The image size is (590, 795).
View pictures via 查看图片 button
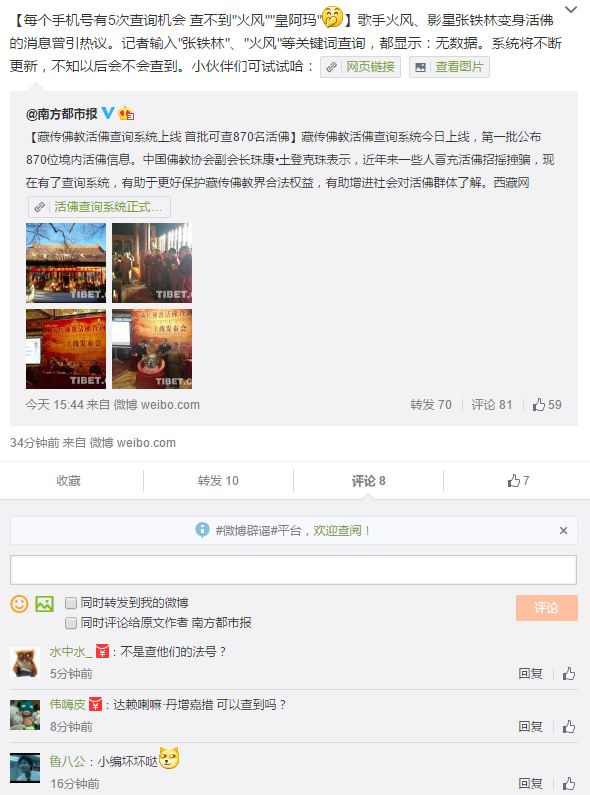(449, 67)
